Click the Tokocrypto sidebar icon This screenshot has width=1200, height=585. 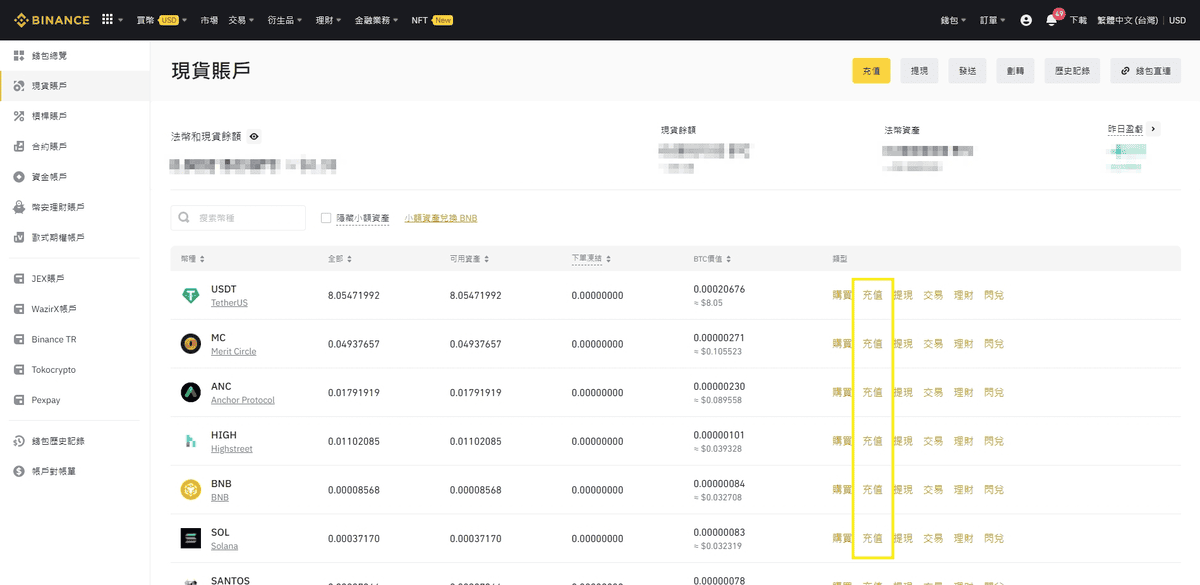click(19, 370)
